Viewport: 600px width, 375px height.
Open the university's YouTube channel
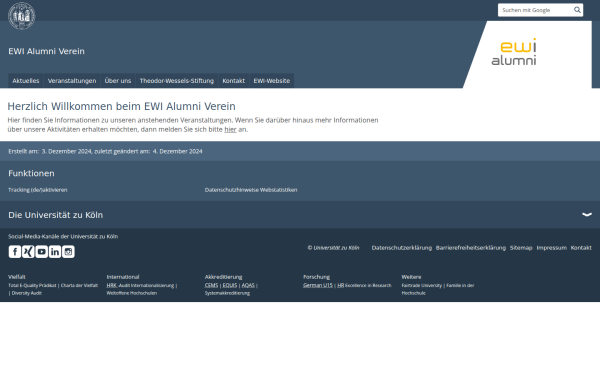tap(42, 252)
